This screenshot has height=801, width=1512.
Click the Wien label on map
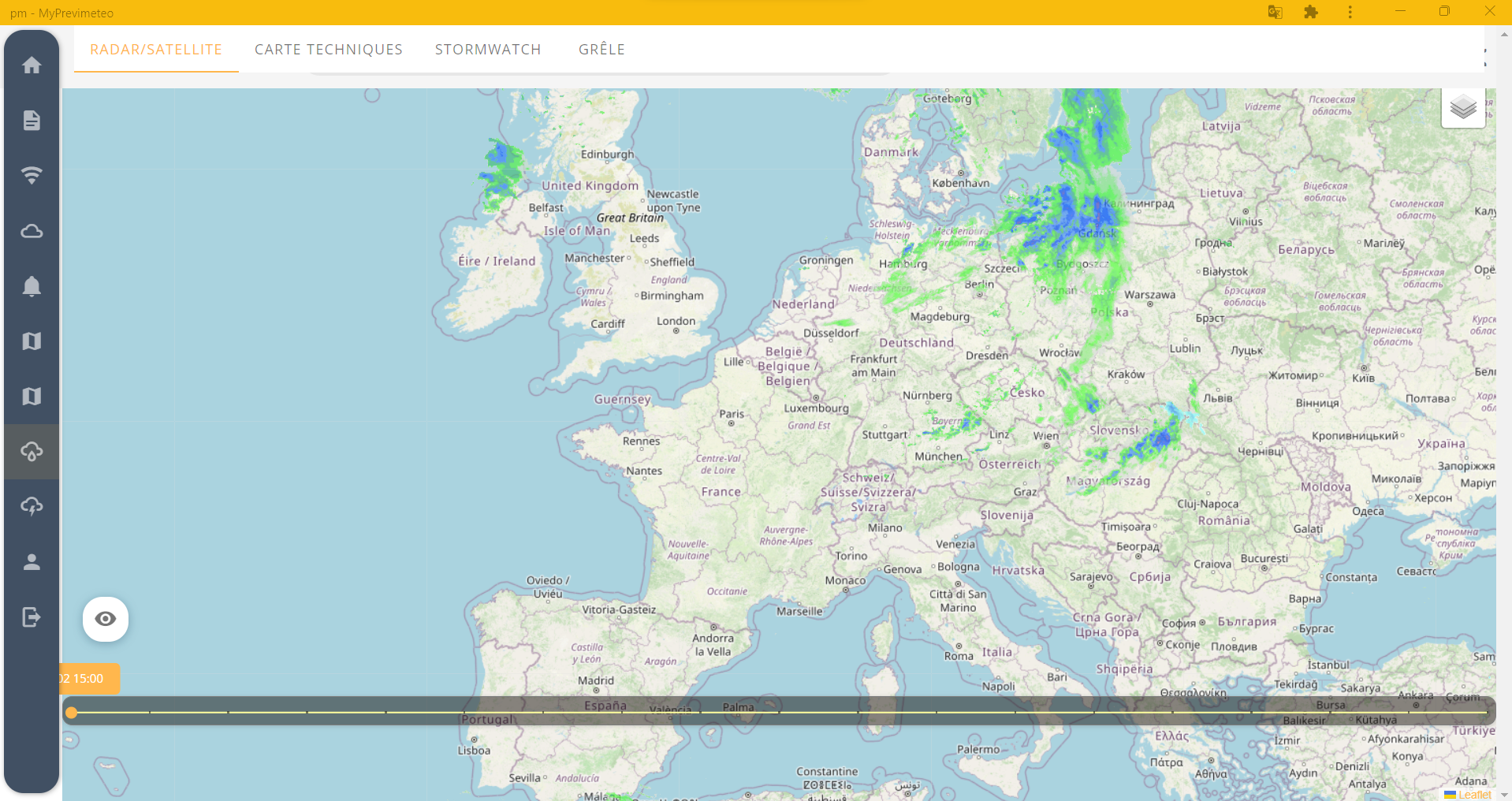pyautogui.click(x=1046, y=435)
